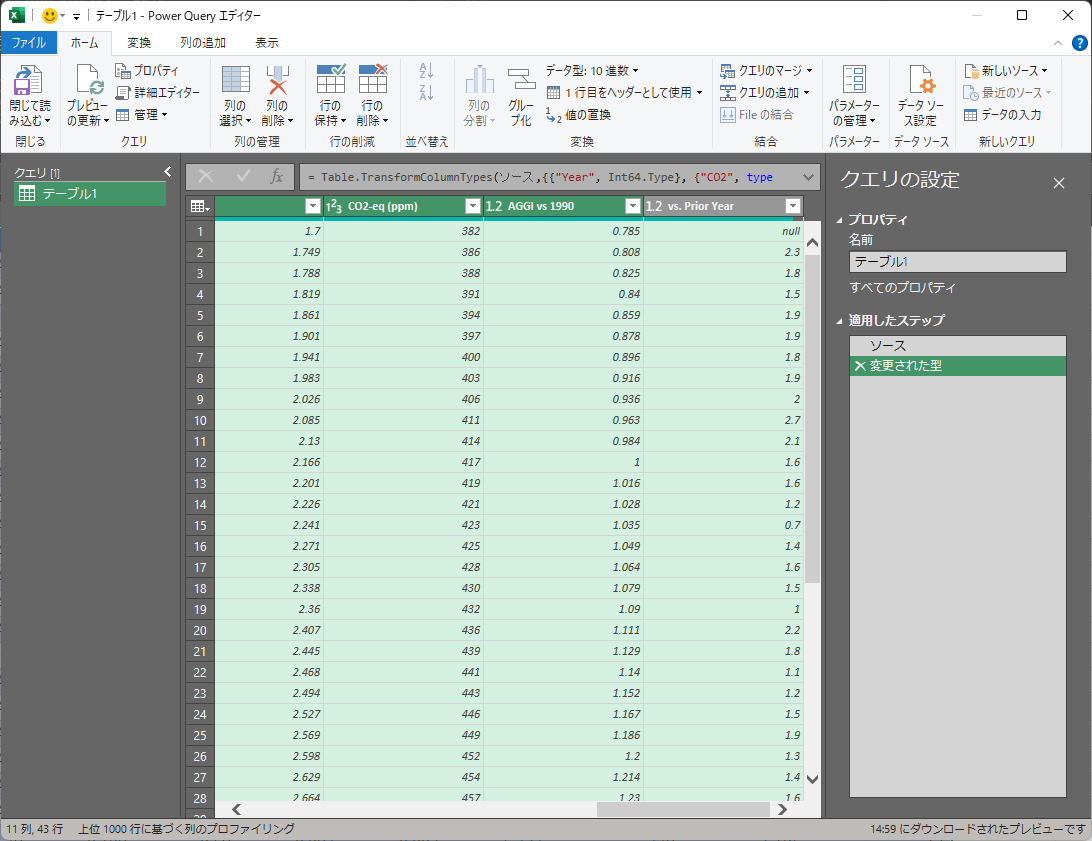This screenshot has height=841, width=1092.
Task: Click the 行の保持 keep rows icon
Action: click(331, 79)
